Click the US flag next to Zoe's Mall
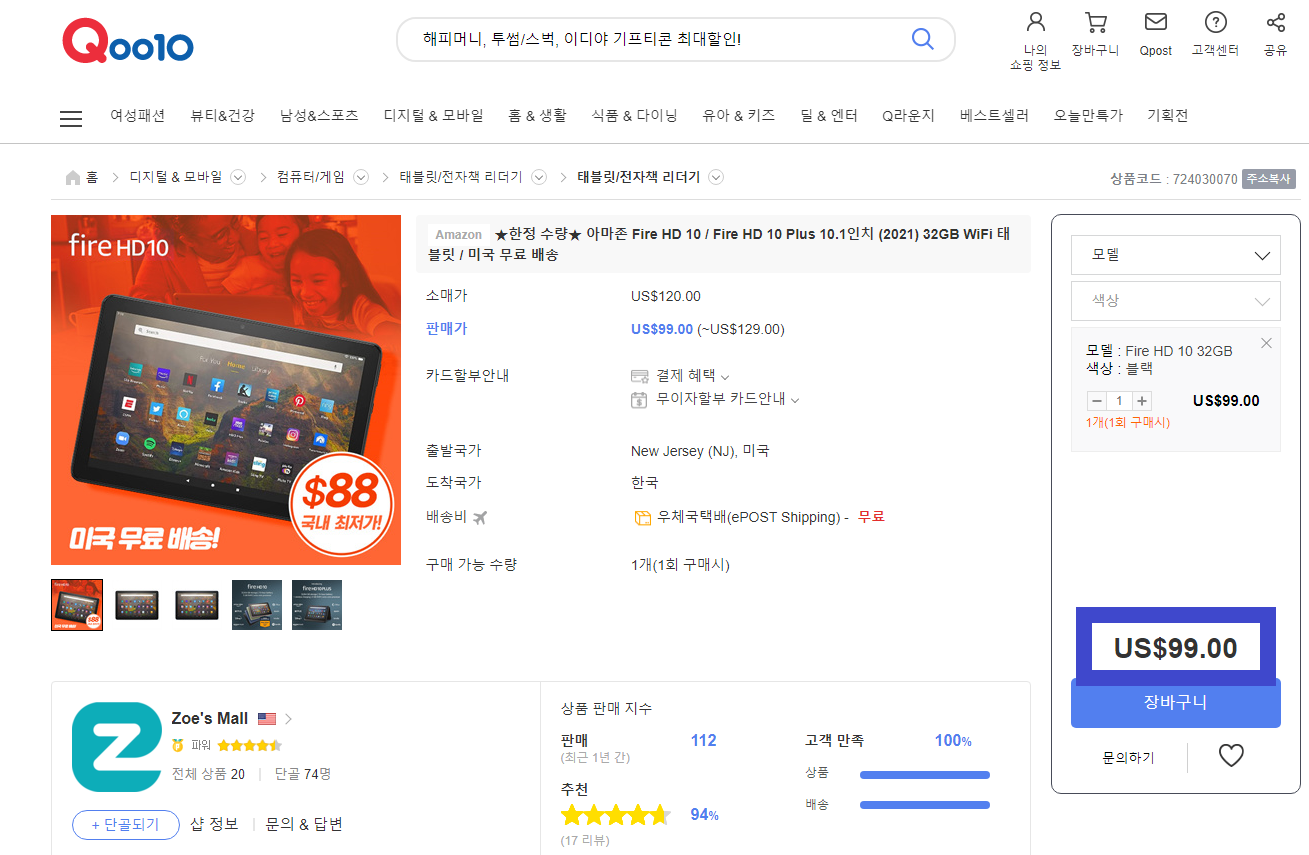 [267, 718]
